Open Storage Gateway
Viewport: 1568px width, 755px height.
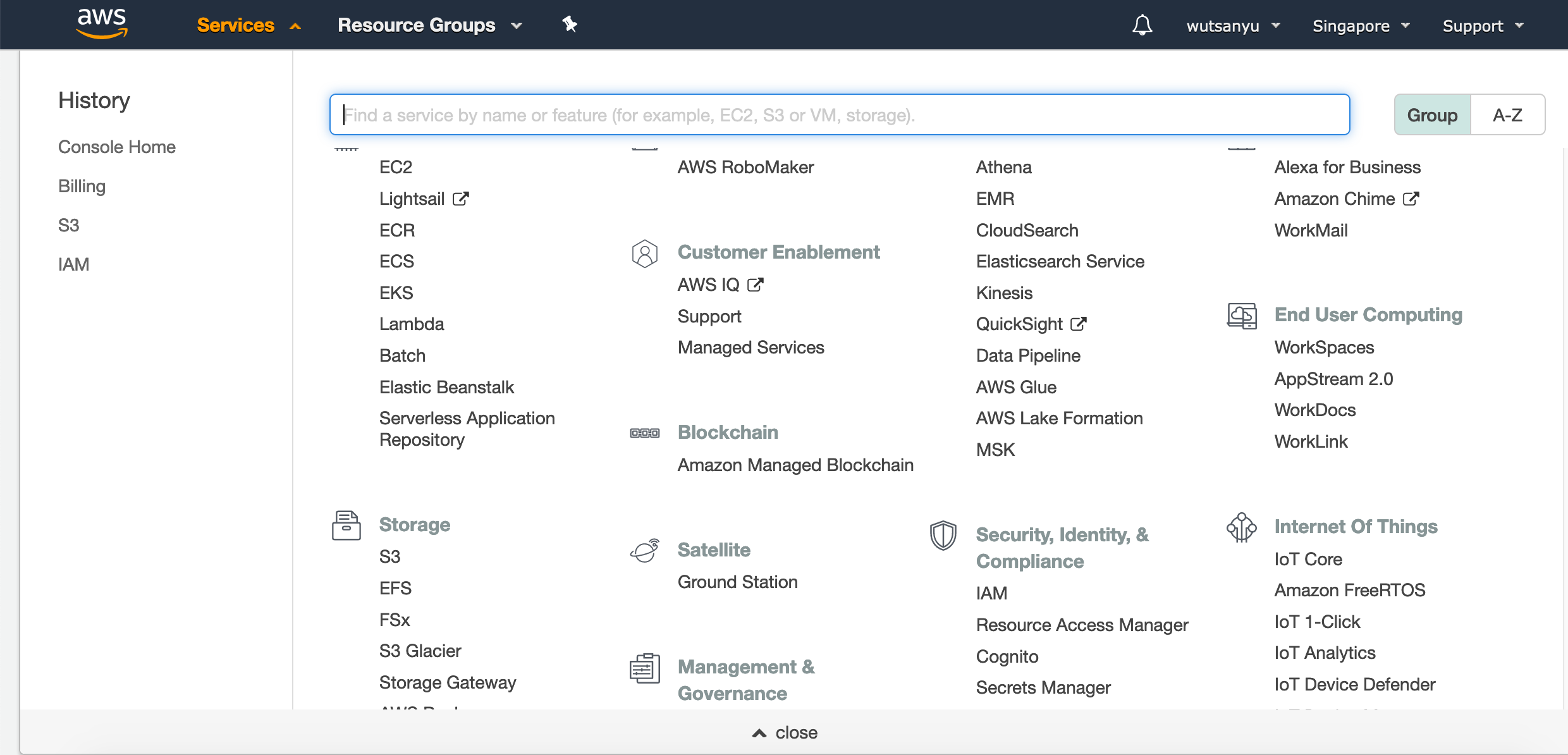(448, 682)
